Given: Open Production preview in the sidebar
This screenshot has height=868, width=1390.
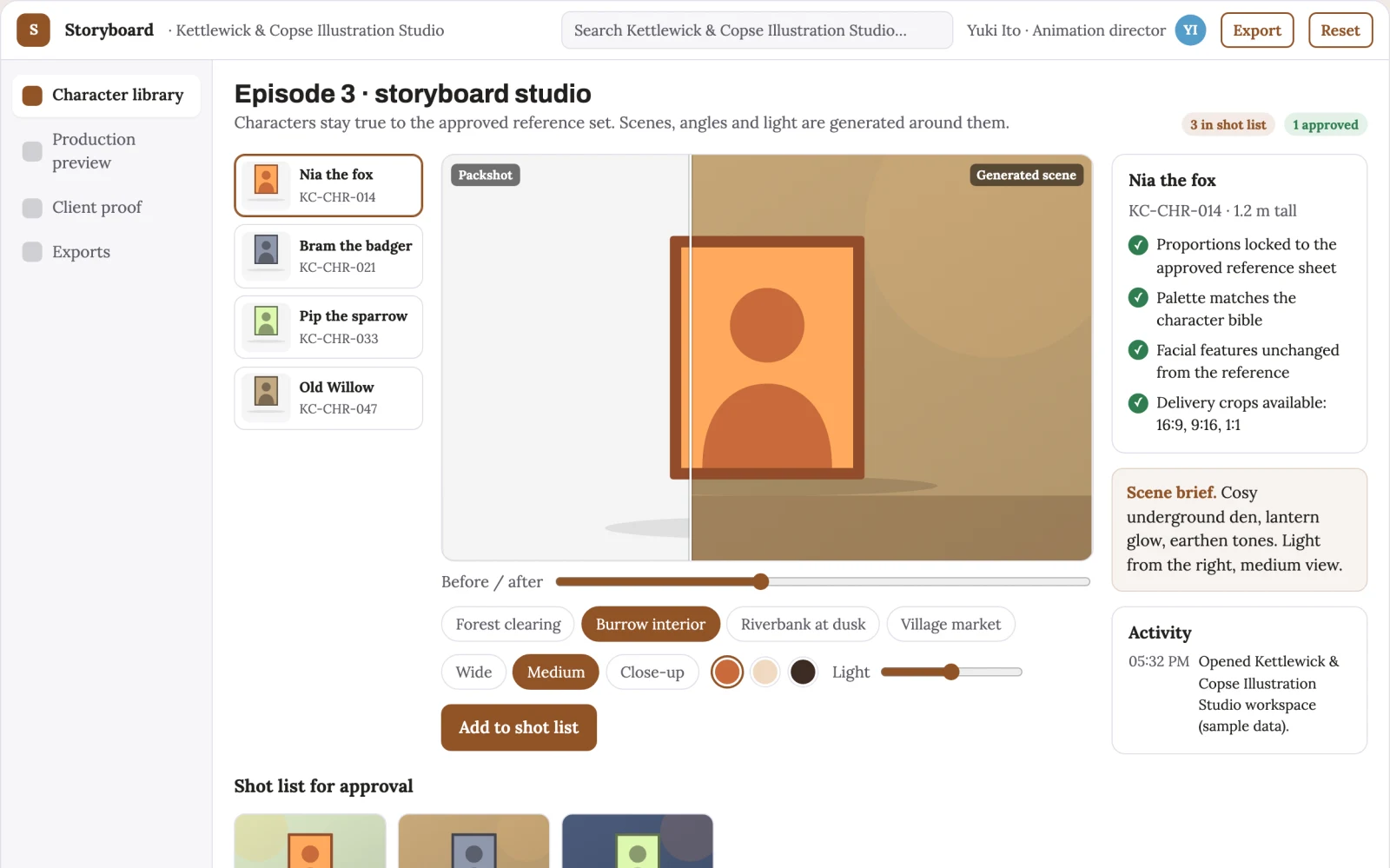Looking at the screenshot, I should point(106,151).
